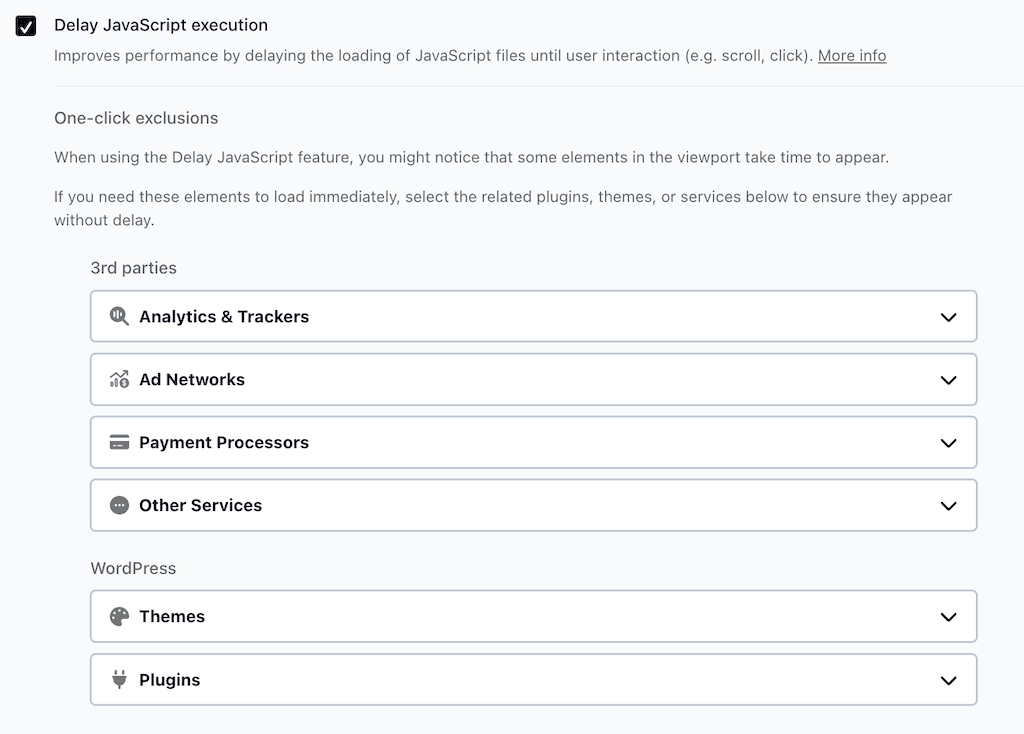Click the checked Delay JavaScript execution icon
1024x734 pixels.
click(25, 25)
